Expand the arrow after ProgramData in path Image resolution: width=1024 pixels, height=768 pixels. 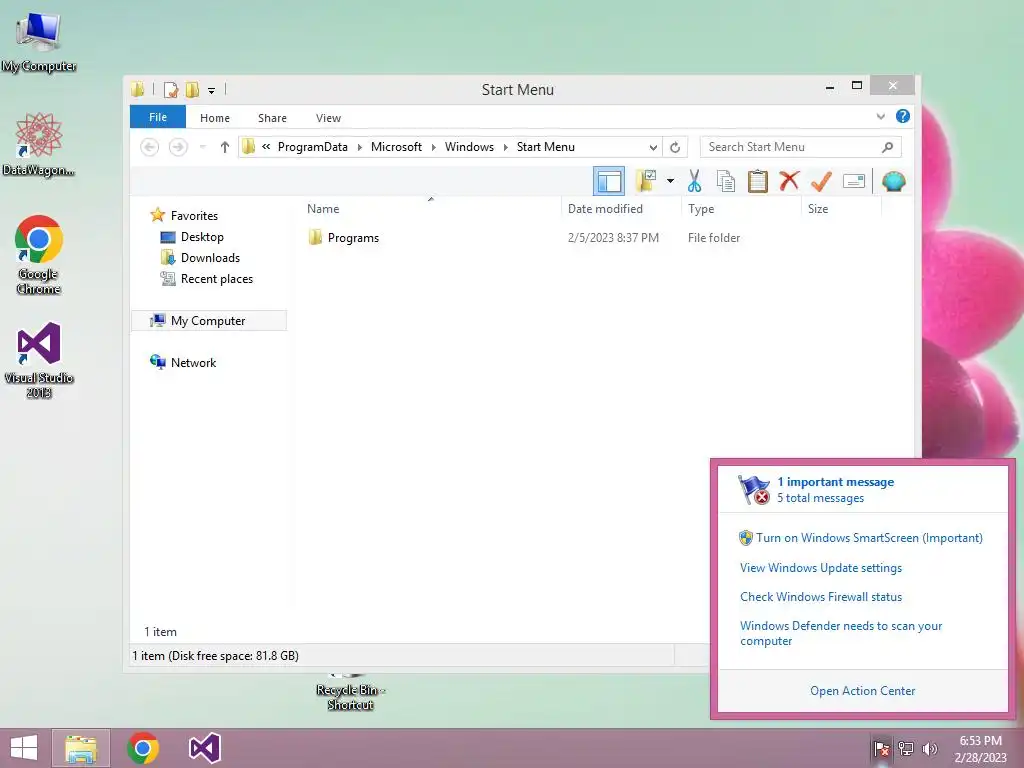coord(359,148)
